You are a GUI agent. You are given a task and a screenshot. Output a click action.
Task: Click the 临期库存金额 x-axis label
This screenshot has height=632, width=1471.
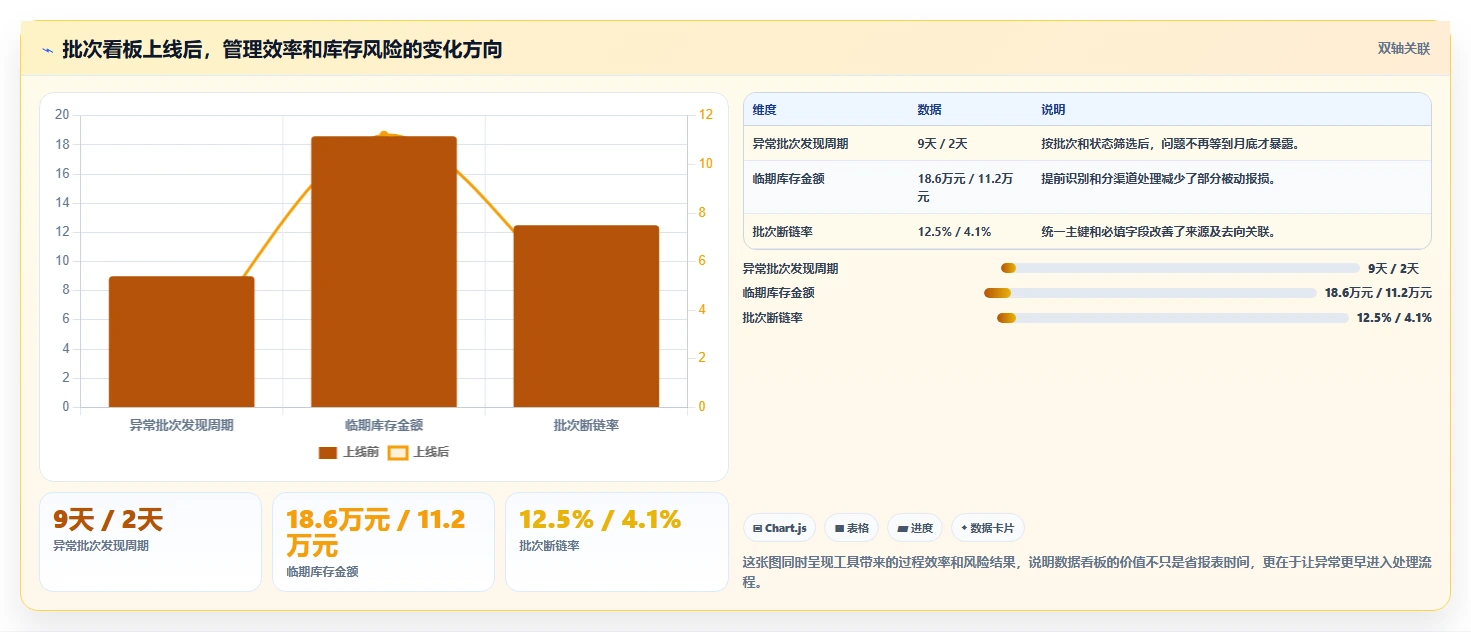pos(384,425)
